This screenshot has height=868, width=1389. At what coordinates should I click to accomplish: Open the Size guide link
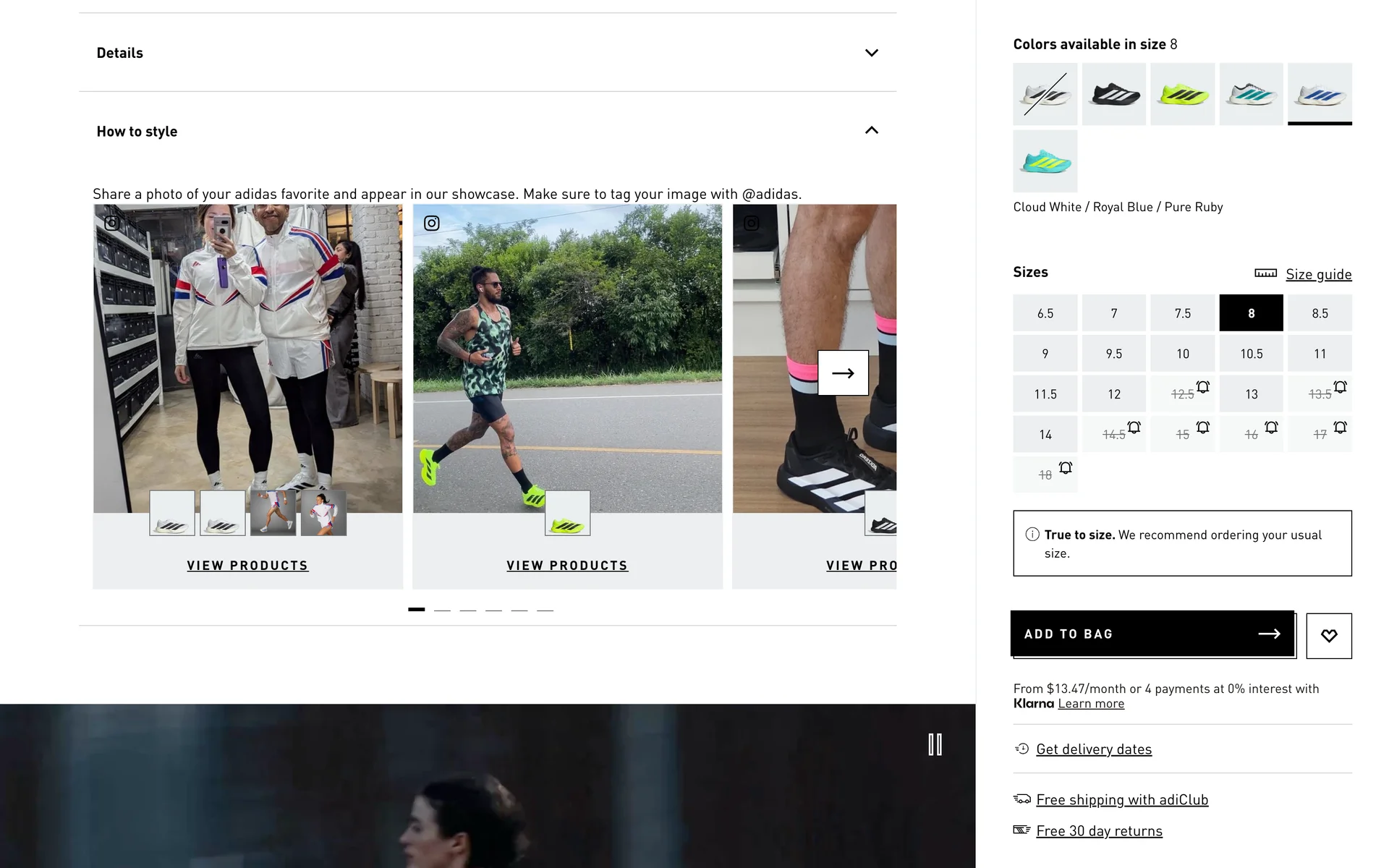click(x=1318, y=274)
